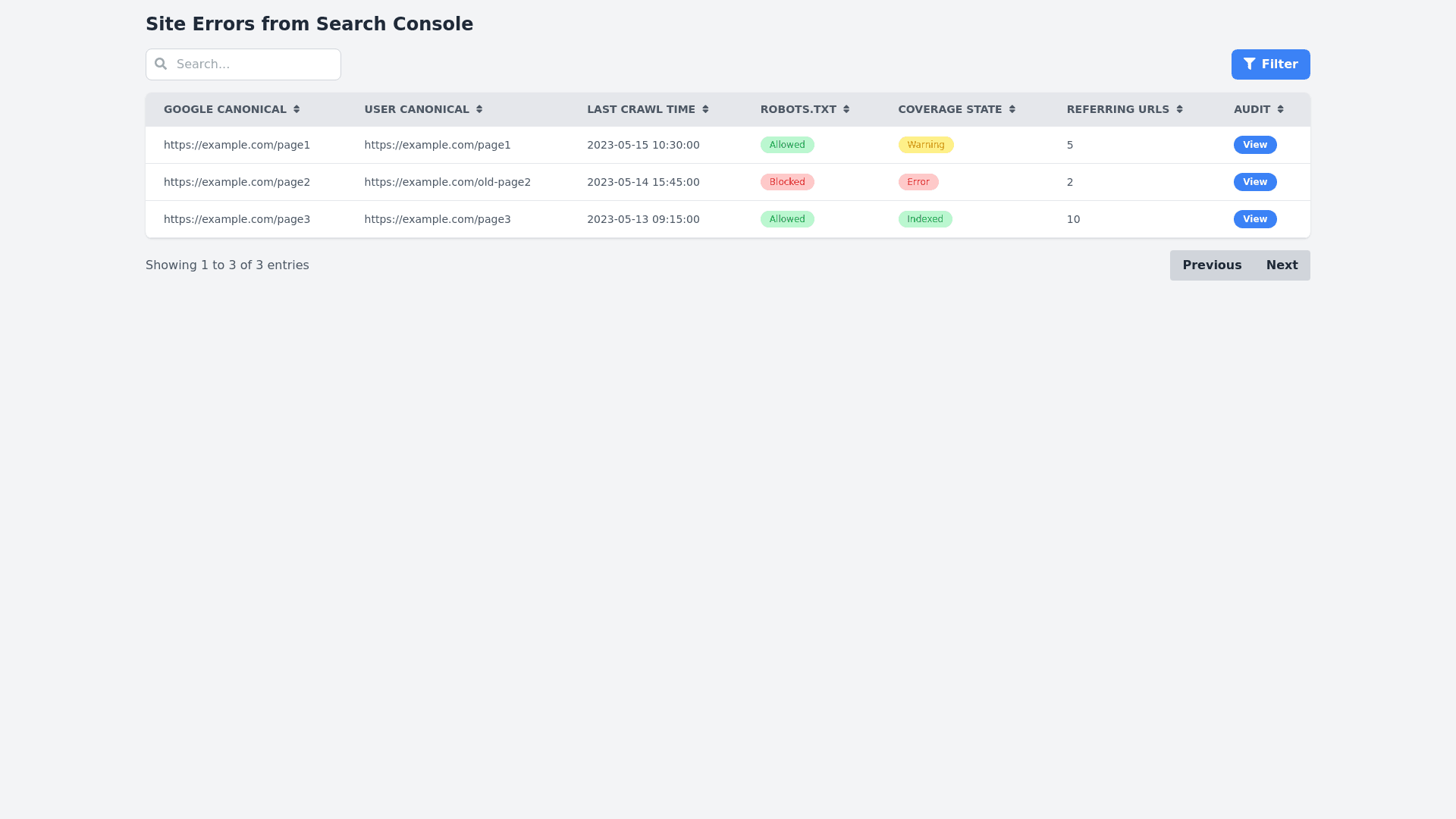View audit for example.com/page3 row

(1255, 219)
